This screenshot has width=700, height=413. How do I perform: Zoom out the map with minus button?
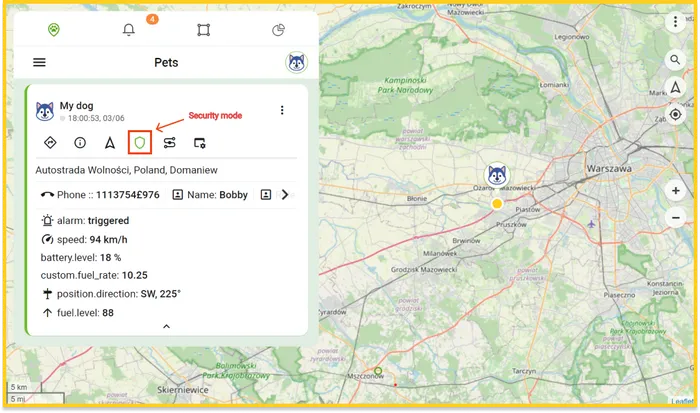[x=675, y=217]
